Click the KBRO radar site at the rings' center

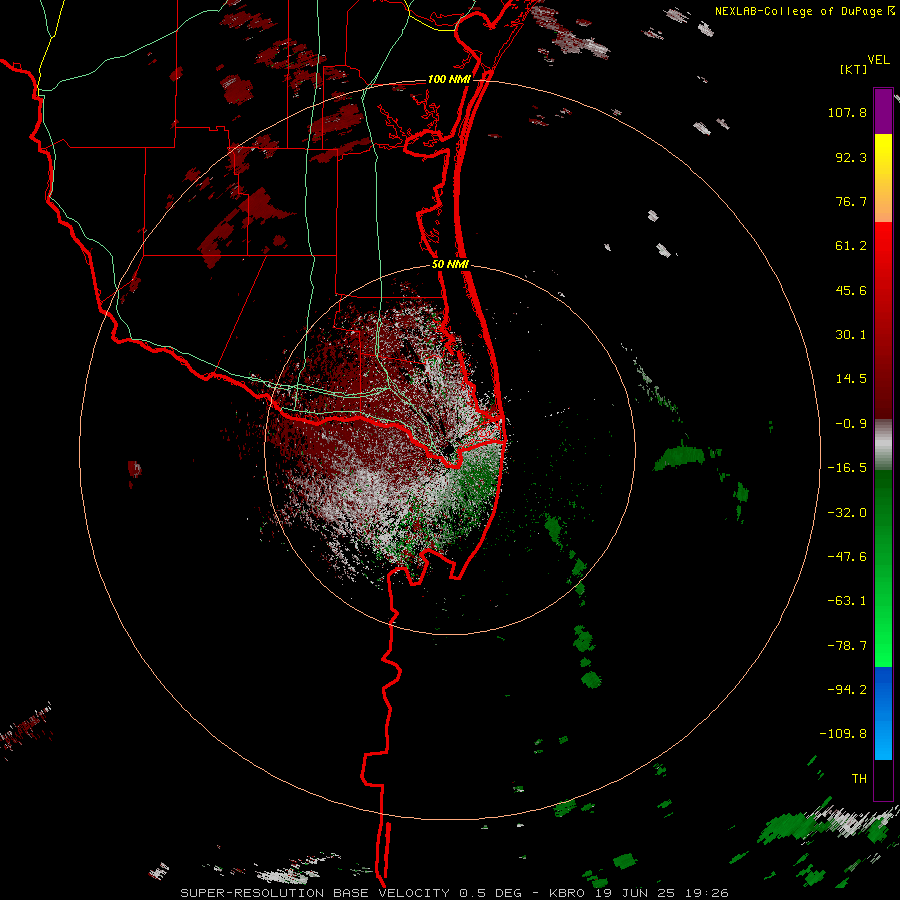(449, 450)
